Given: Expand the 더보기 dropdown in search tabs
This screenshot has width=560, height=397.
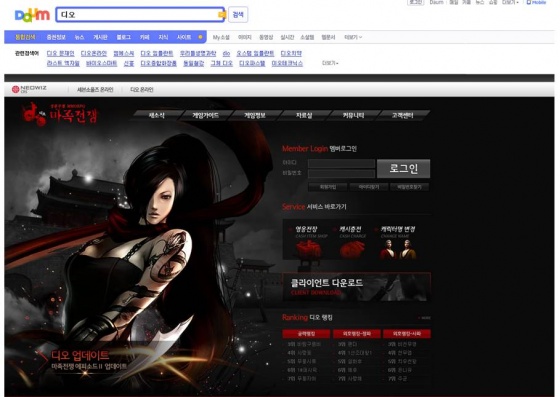Looking at the screenshot, I should pos(353,37).
